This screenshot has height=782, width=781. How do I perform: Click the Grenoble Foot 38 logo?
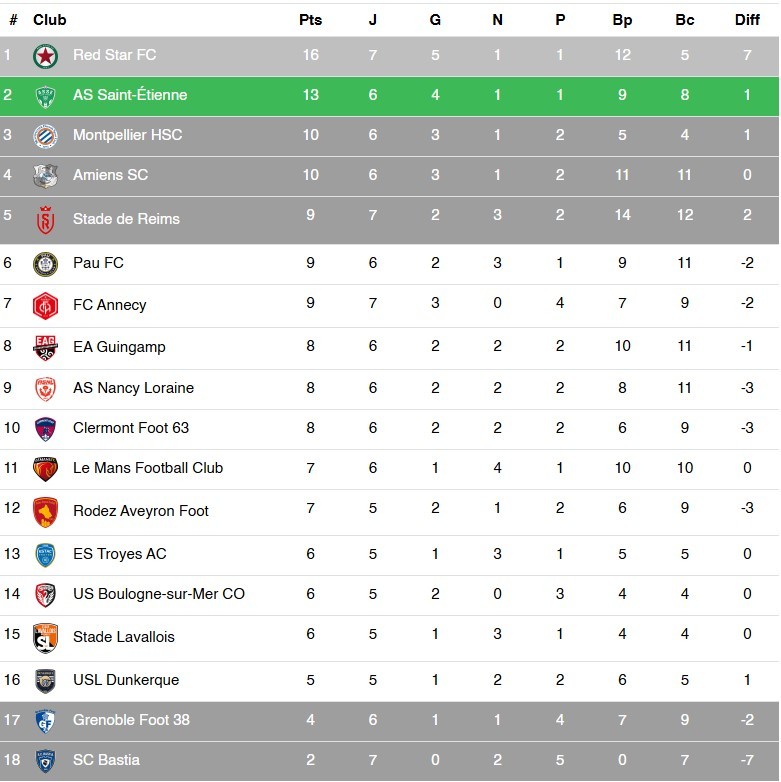tap(45, 720)
